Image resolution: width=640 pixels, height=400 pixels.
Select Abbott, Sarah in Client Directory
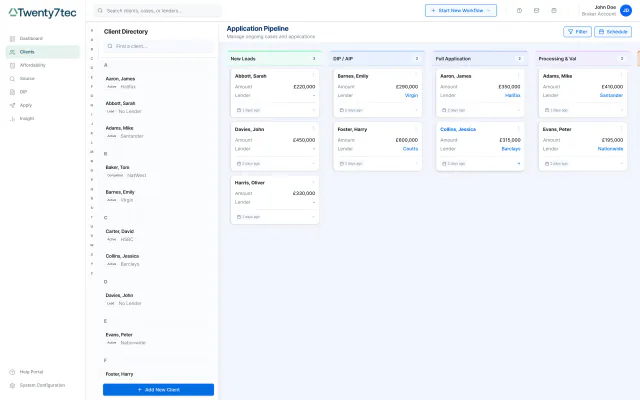tap(158, 107)
